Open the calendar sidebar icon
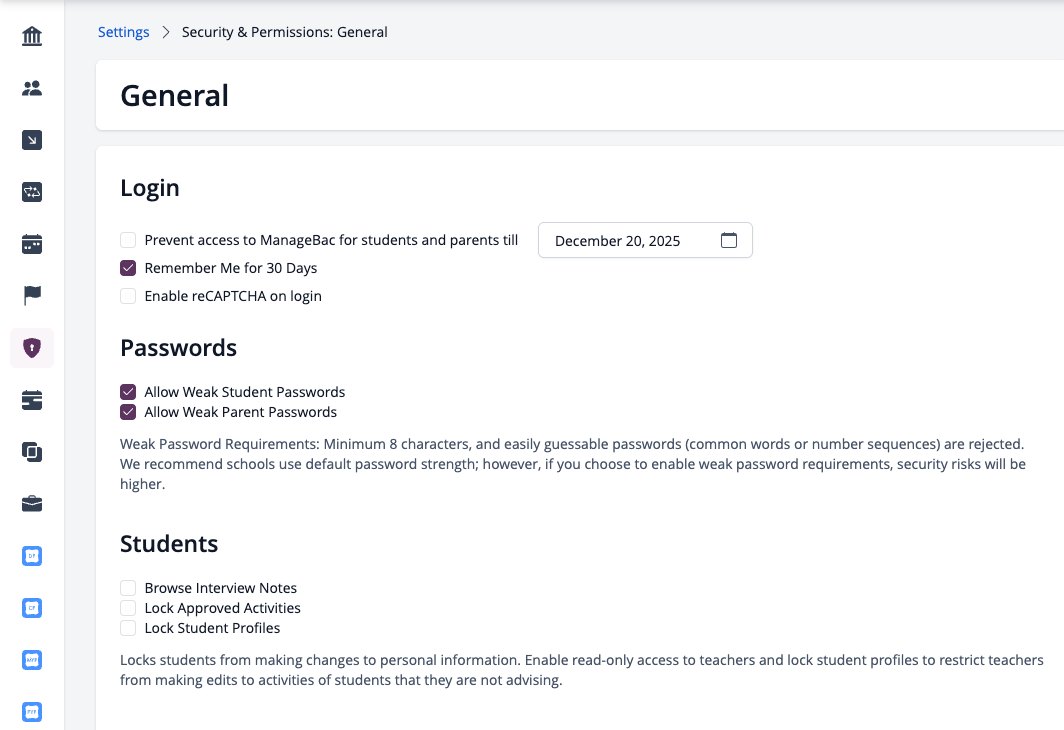This screenshot has width=1064, height=730. (x=32, y=244)
